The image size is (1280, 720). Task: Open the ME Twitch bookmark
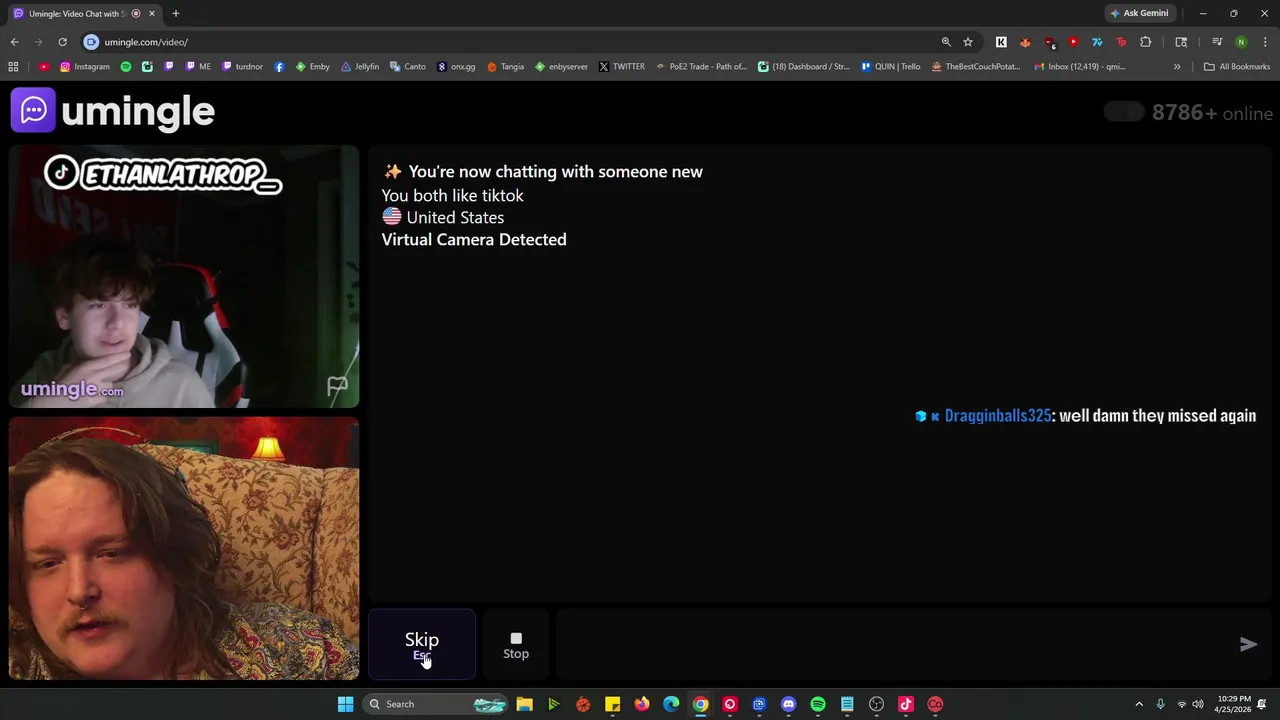[x=198, y=67]
